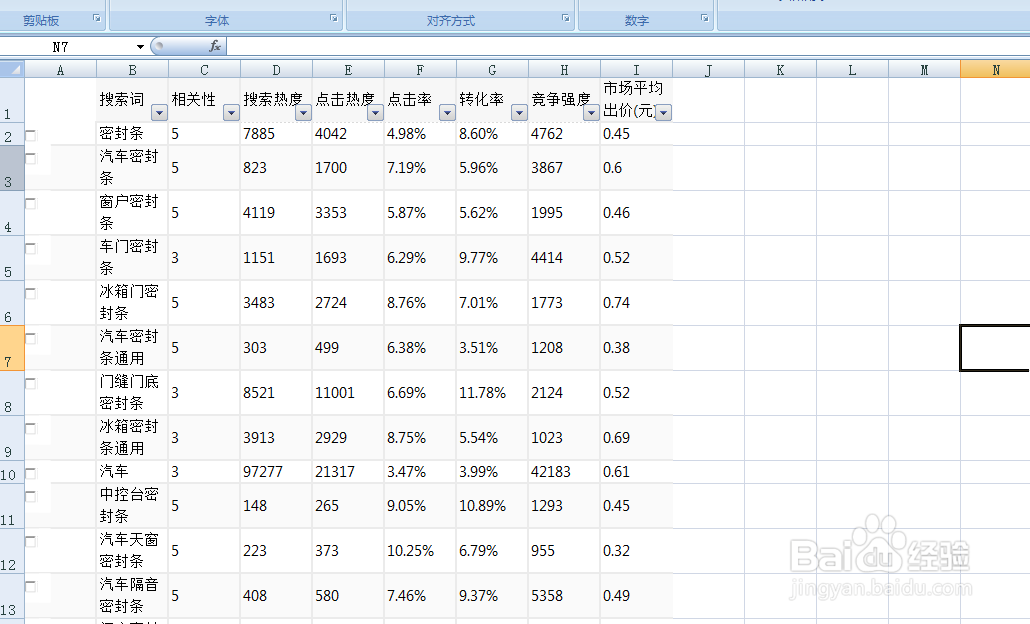Tick the checkbox in row 3 for 汽车密封条
This screenshot has height=624, width=1030.
coord(31,158)
